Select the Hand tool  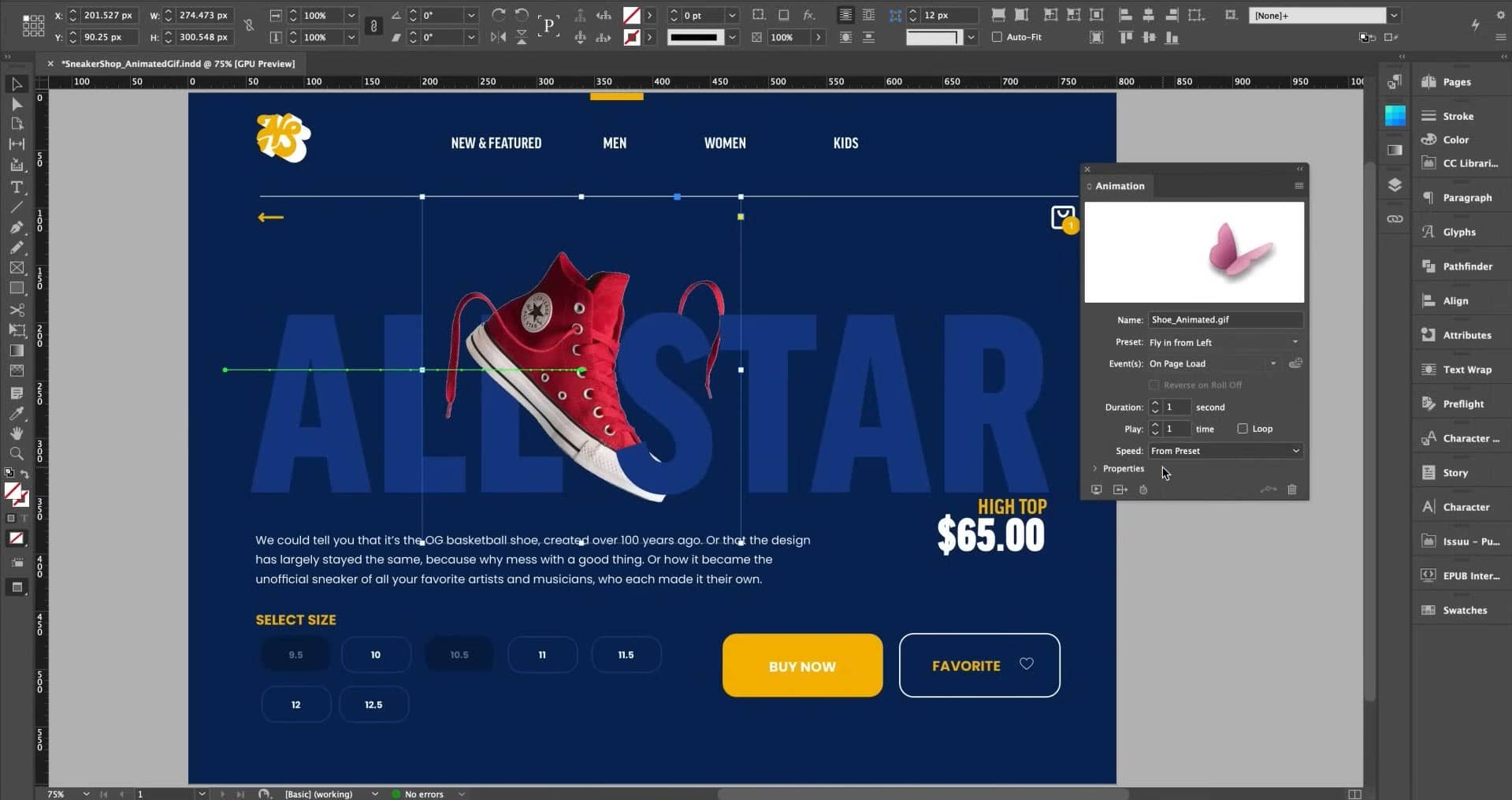[17, 433]
